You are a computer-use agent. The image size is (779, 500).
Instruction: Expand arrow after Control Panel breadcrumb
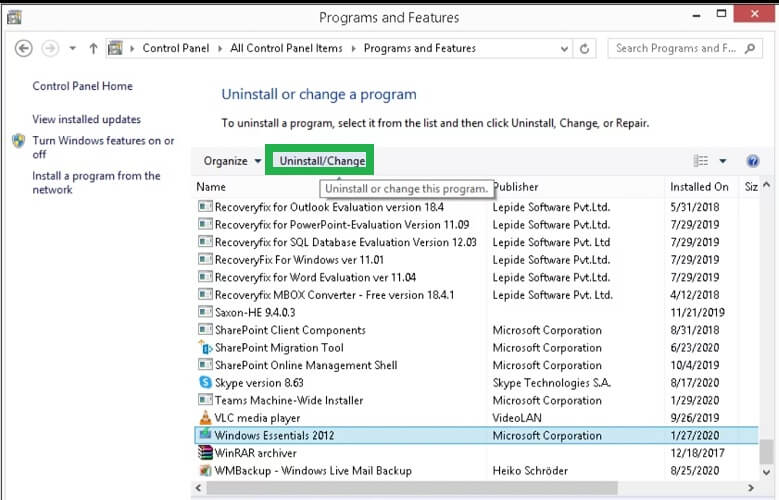(220, 49)
